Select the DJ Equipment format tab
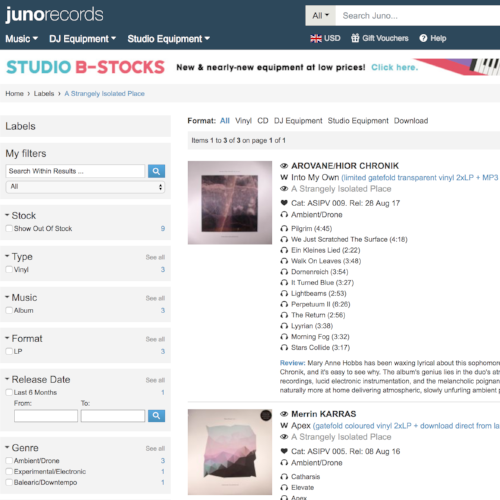This screenshot has height=500, width=500. pos(298,121)
